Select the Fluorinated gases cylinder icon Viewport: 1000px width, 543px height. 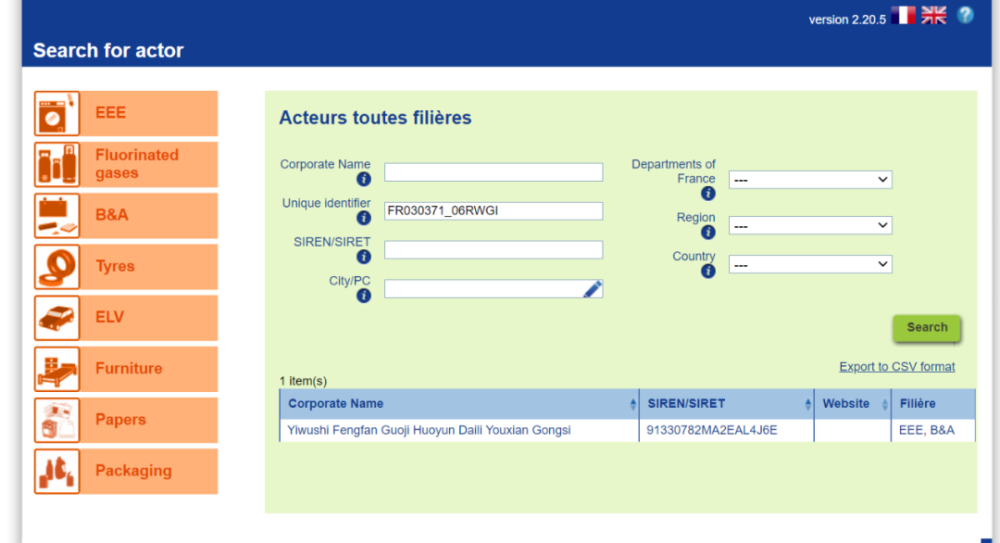pos(57,164)
